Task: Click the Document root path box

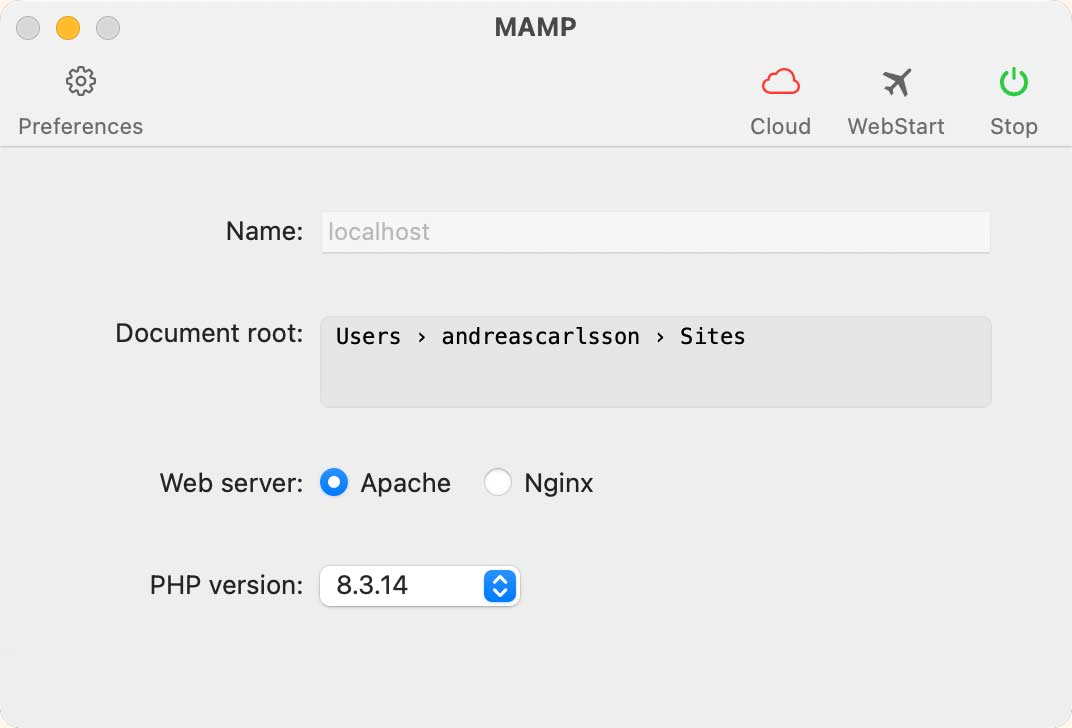Action: pos(656,362)
